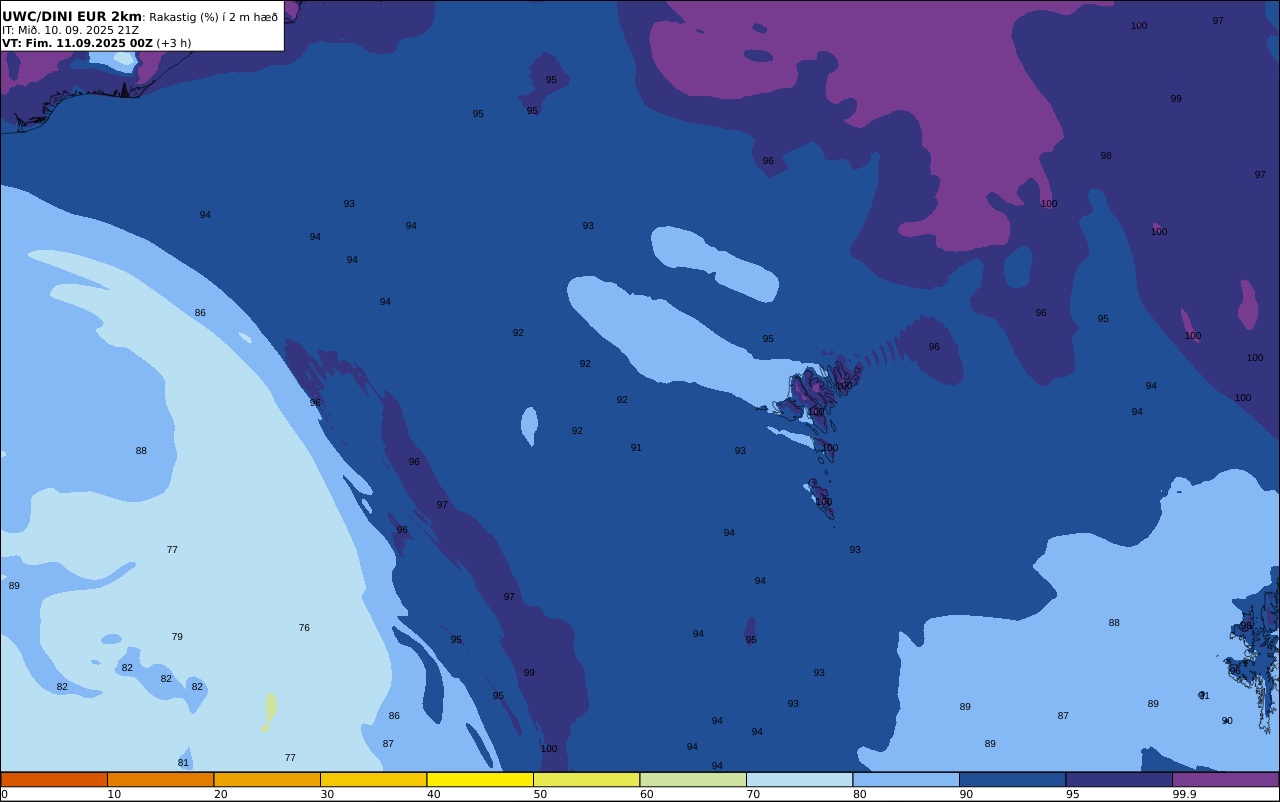Click the purple legend swatch above 99.9

coord(1225,779)
